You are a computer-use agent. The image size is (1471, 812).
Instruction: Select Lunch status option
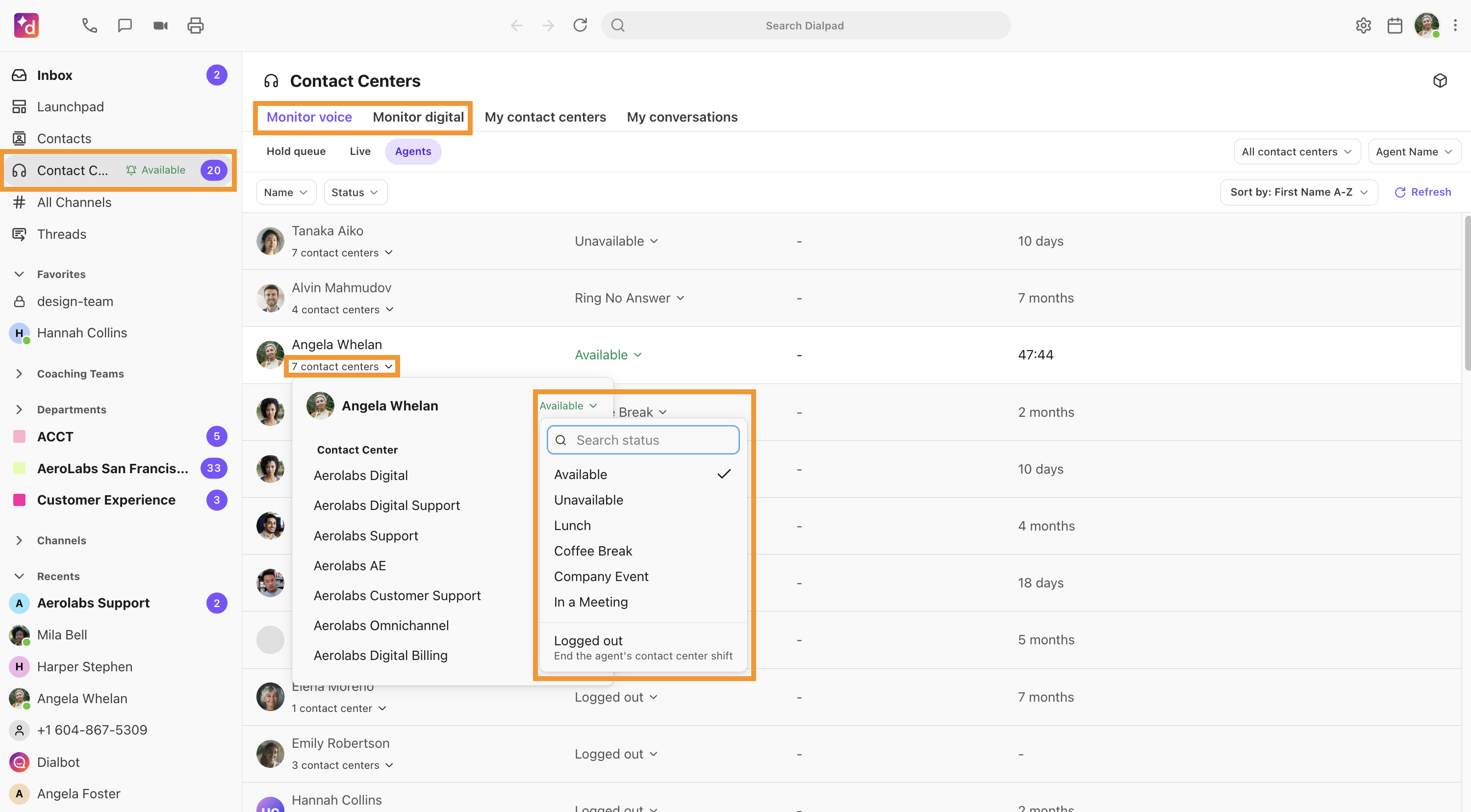[x=643, y=525]
